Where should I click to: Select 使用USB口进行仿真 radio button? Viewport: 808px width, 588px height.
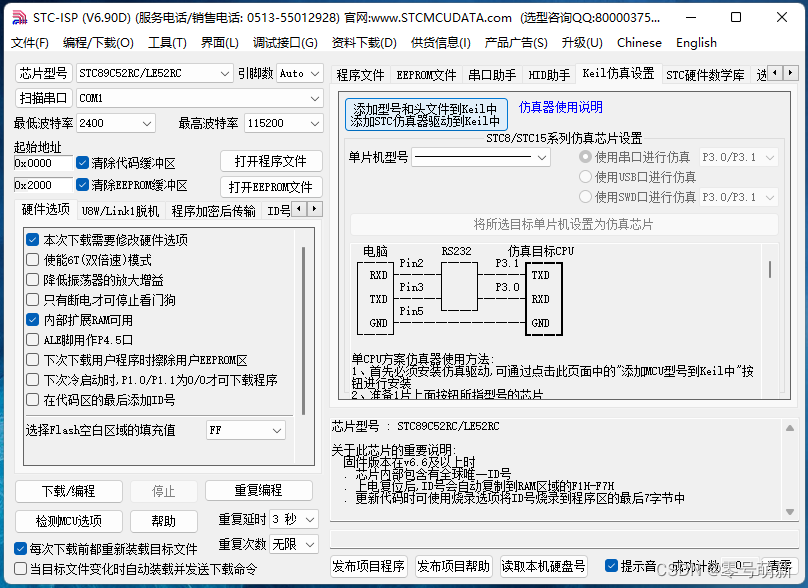pos(585,177)
